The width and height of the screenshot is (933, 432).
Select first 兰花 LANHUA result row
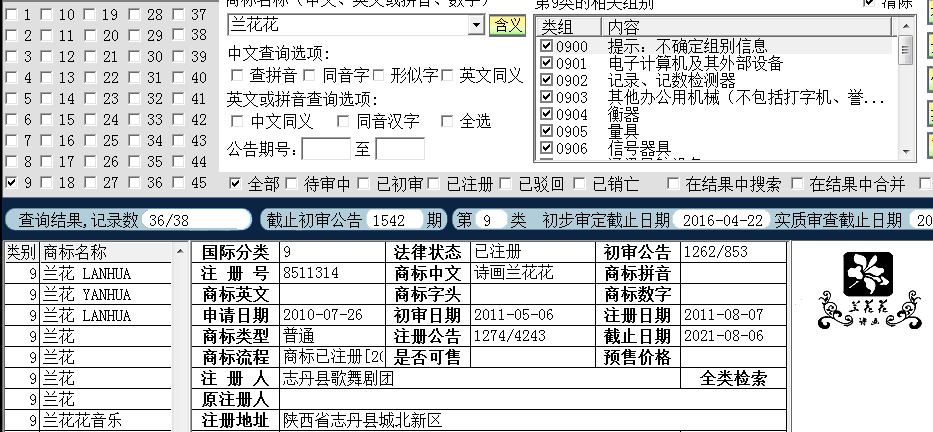click(x=88, y=274)
